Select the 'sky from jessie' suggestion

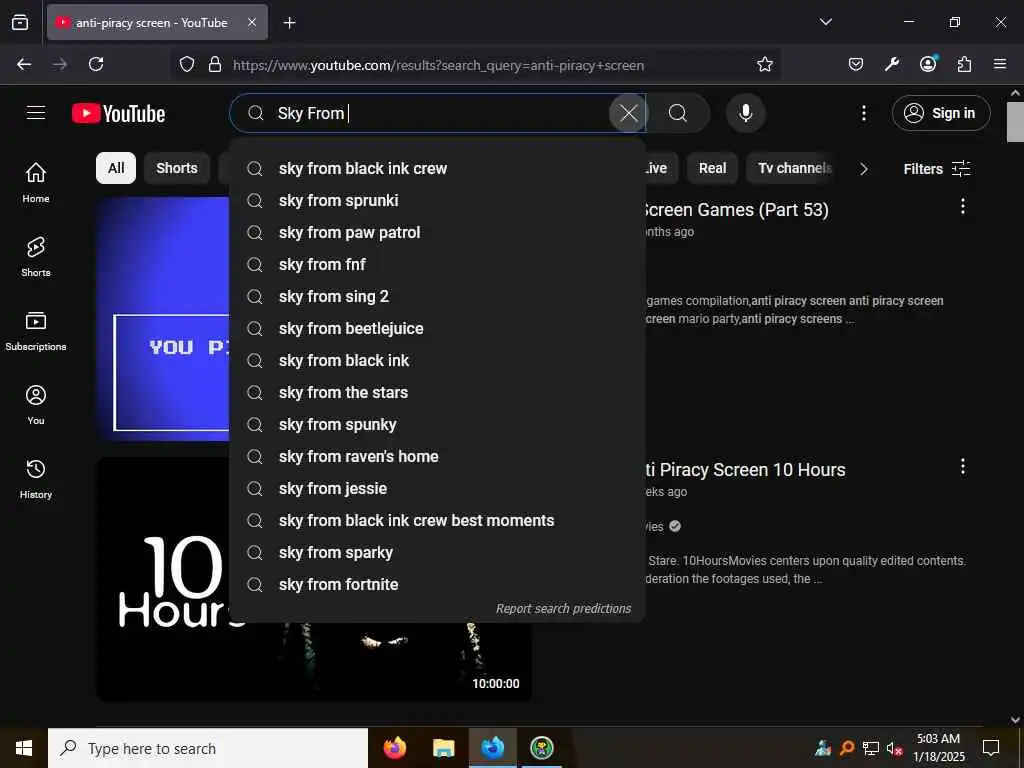tap(438, 488)
